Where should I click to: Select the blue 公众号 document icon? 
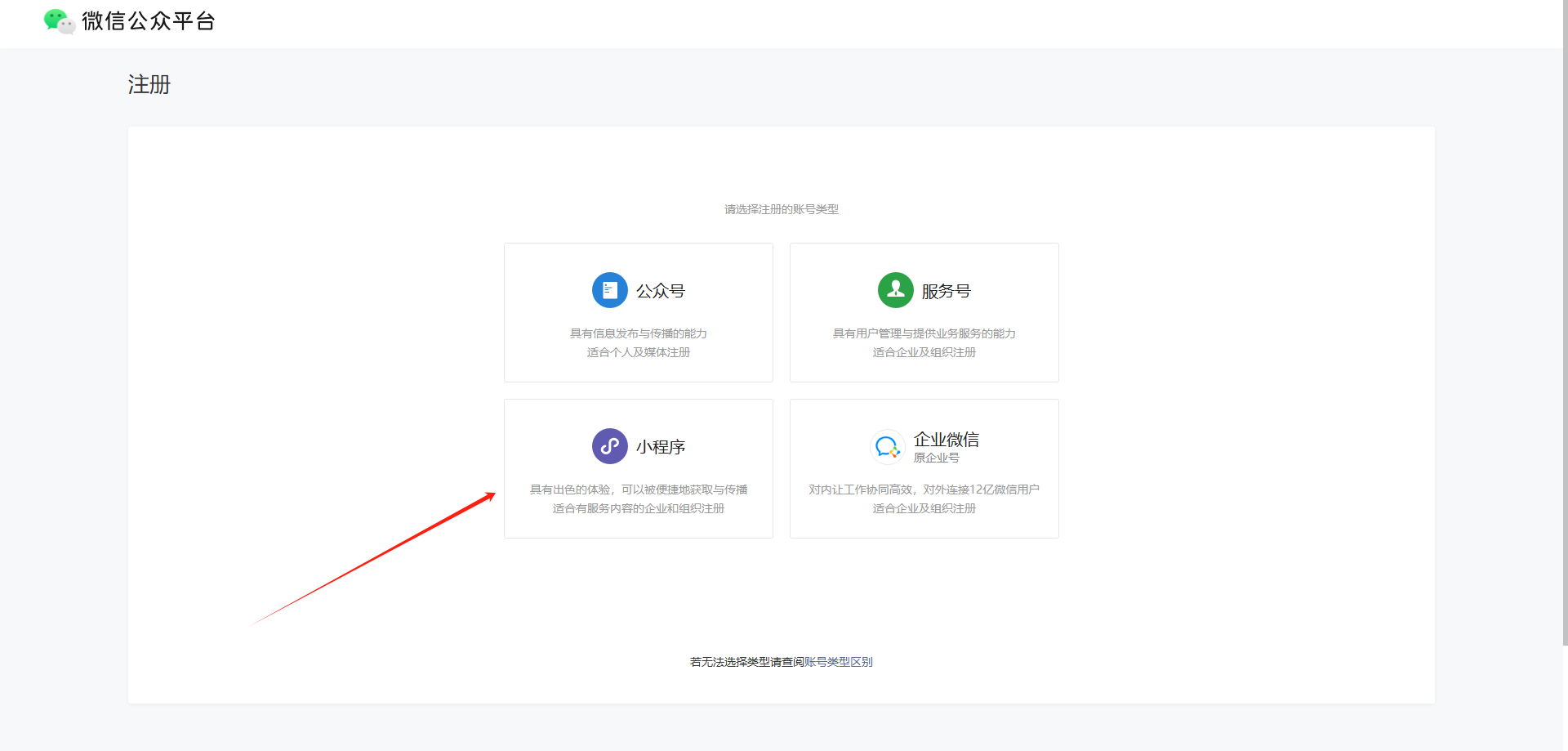pyautogui.click(x=609, y=290)
